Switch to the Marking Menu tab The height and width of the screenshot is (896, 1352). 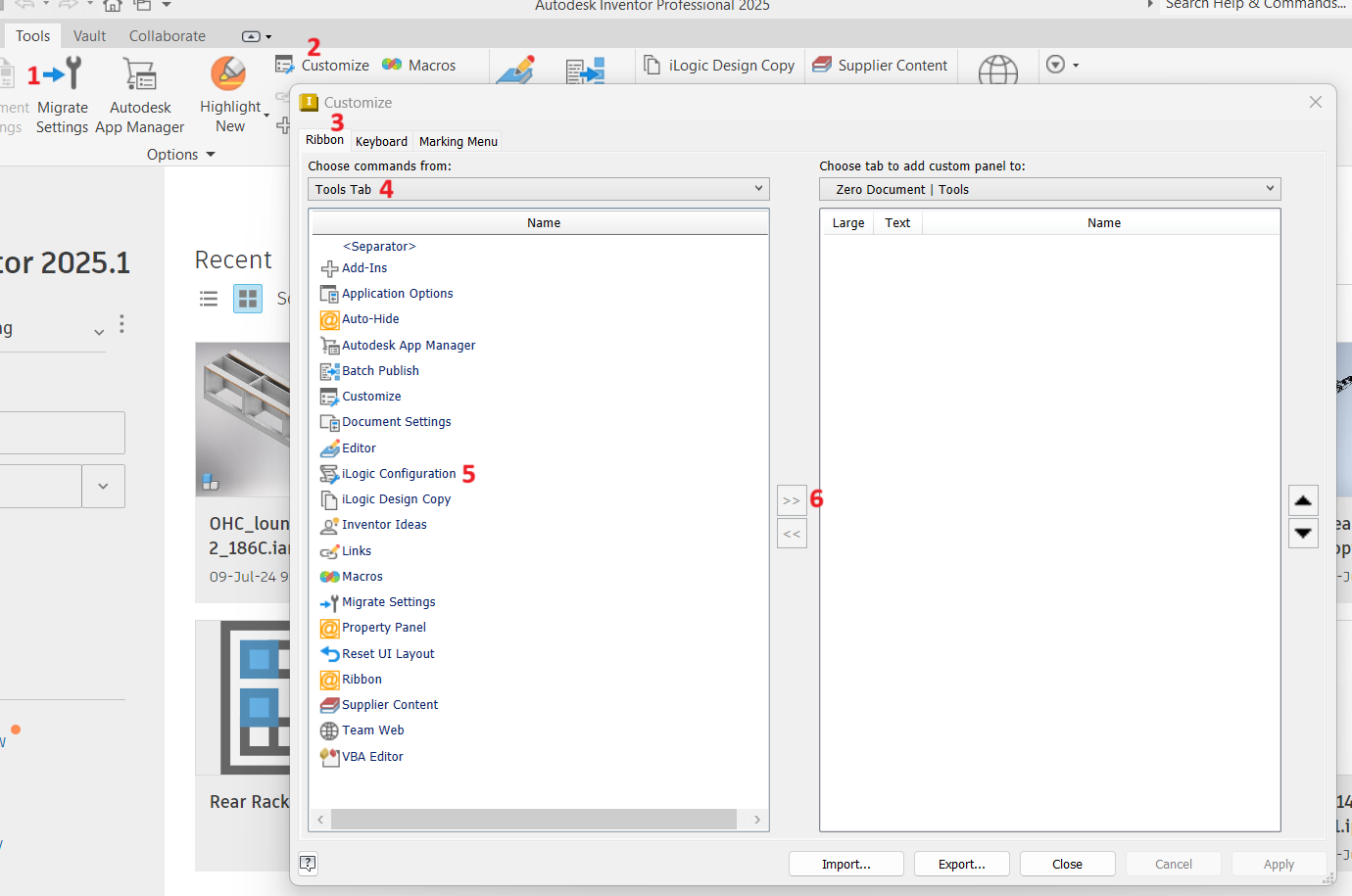458,142
